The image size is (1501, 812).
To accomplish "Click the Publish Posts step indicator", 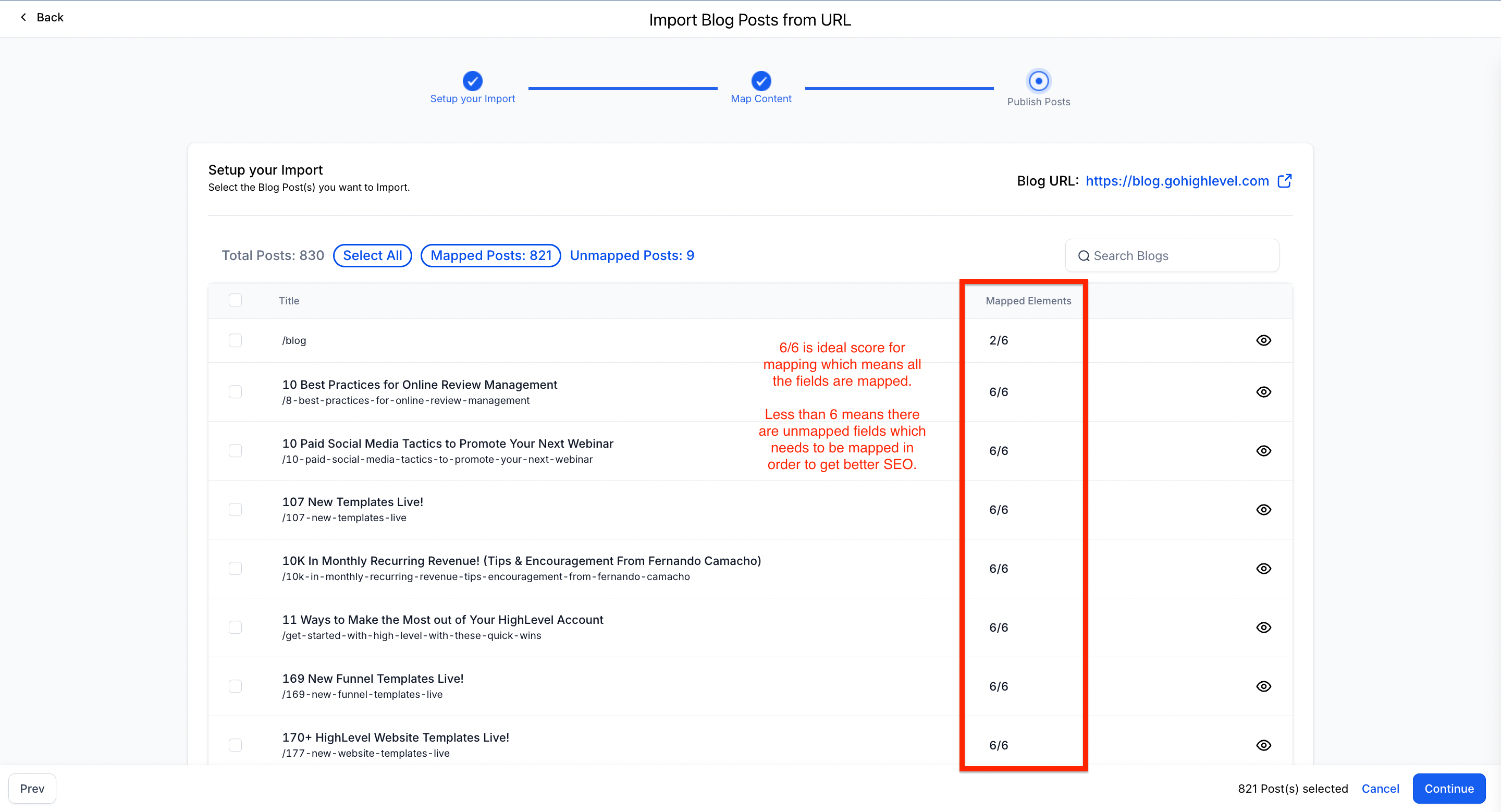I will tap(1038, 81).
